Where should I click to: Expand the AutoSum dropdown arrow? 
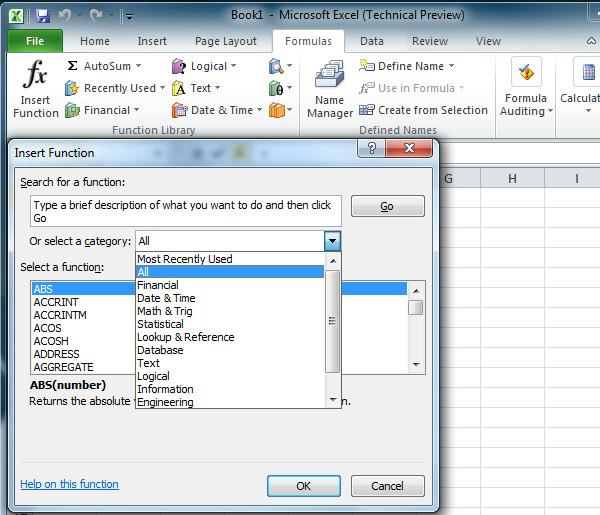tap(139, 66)
